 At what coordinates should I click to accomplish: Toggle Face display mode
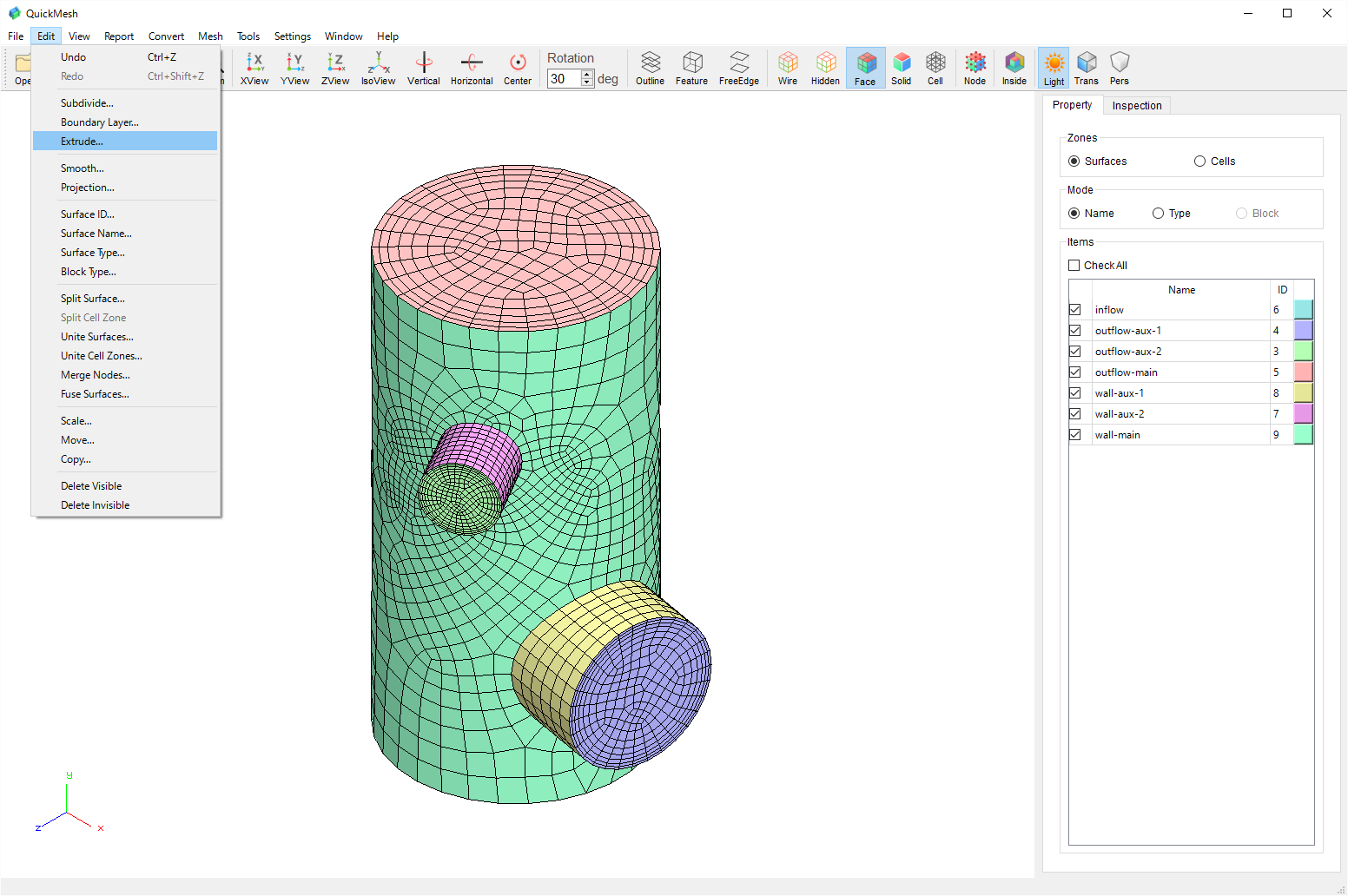865,68
